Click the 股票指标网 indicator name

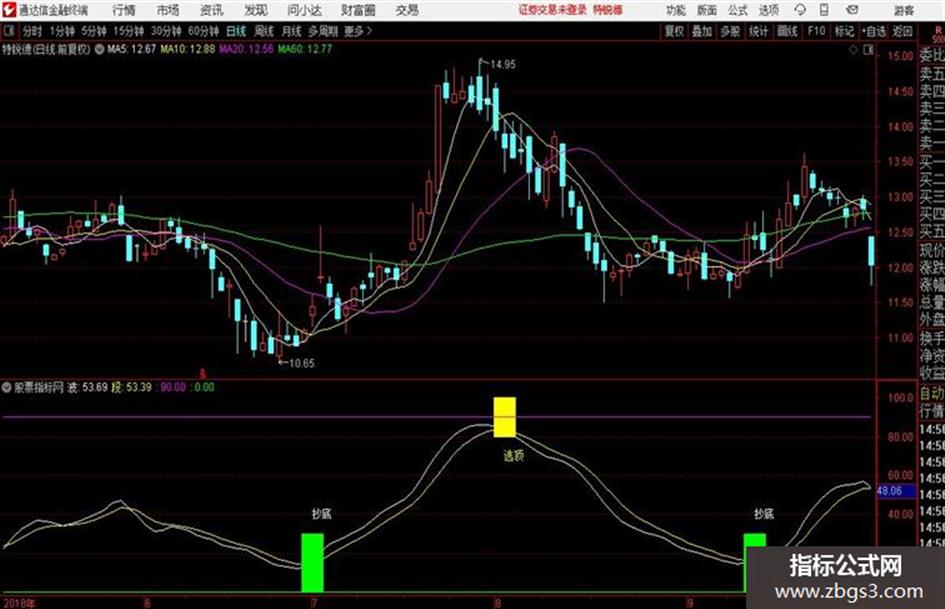pos(39,387)
